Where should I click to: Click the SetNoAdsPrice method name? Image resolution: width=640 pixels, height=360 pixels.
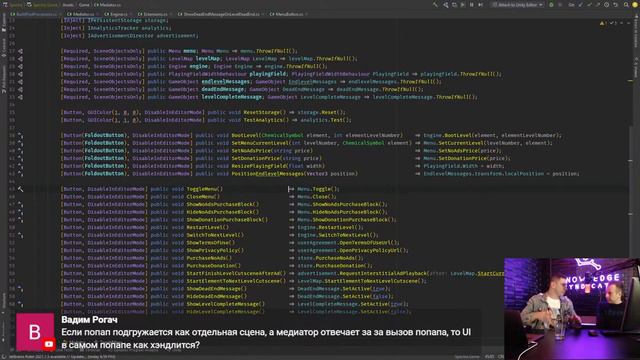pyautogui.click(x=251, y=151)
